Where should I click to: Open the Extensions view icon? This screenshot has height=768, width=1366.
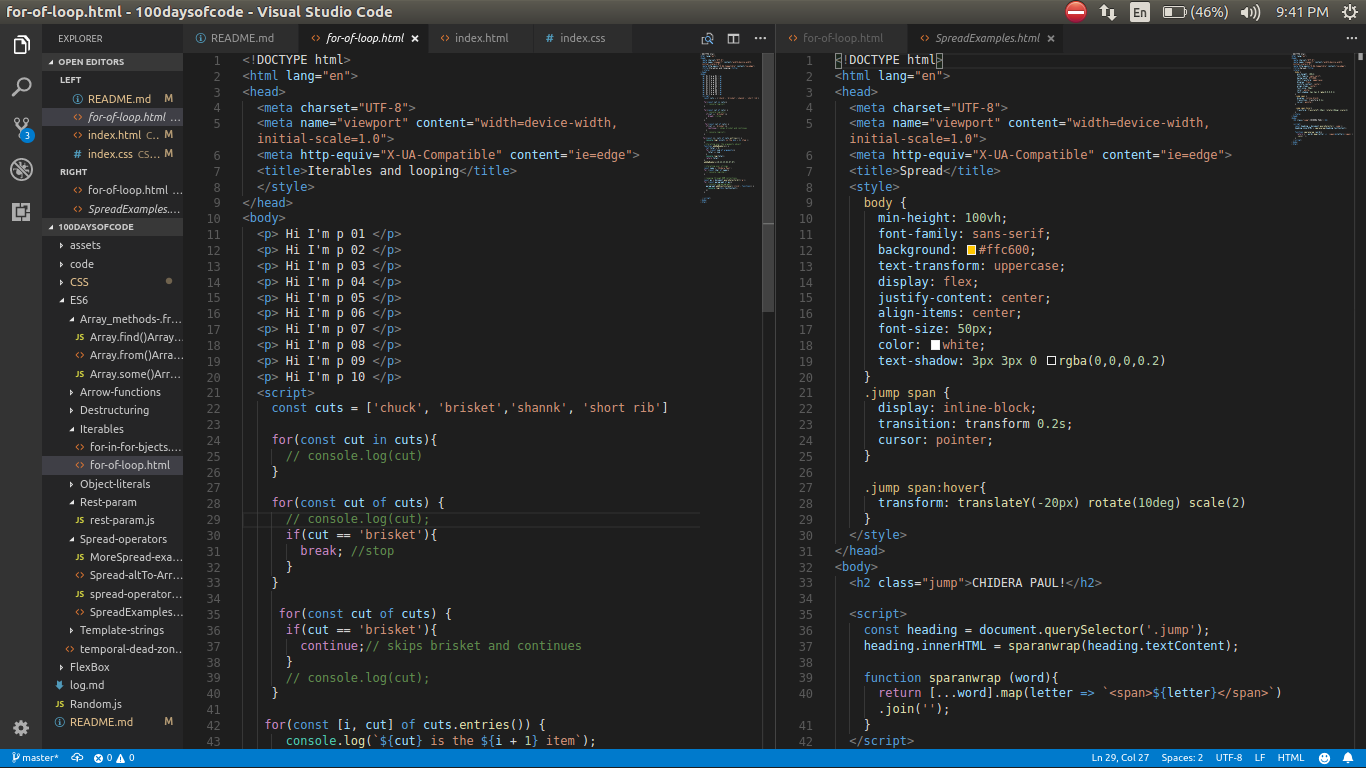coord(21,211)
